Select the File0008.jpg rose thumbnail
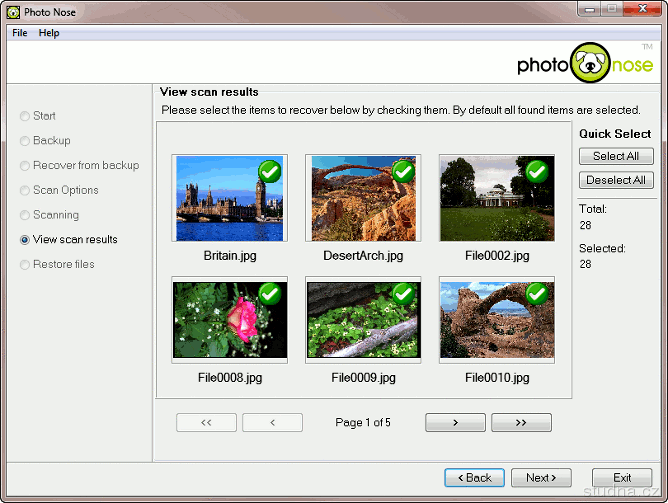 point(230,320)
